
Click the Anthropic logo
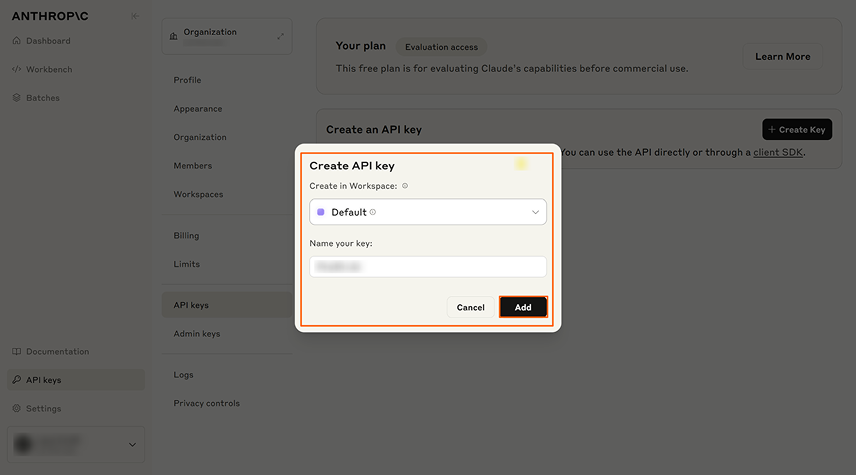tap(50, 16)
